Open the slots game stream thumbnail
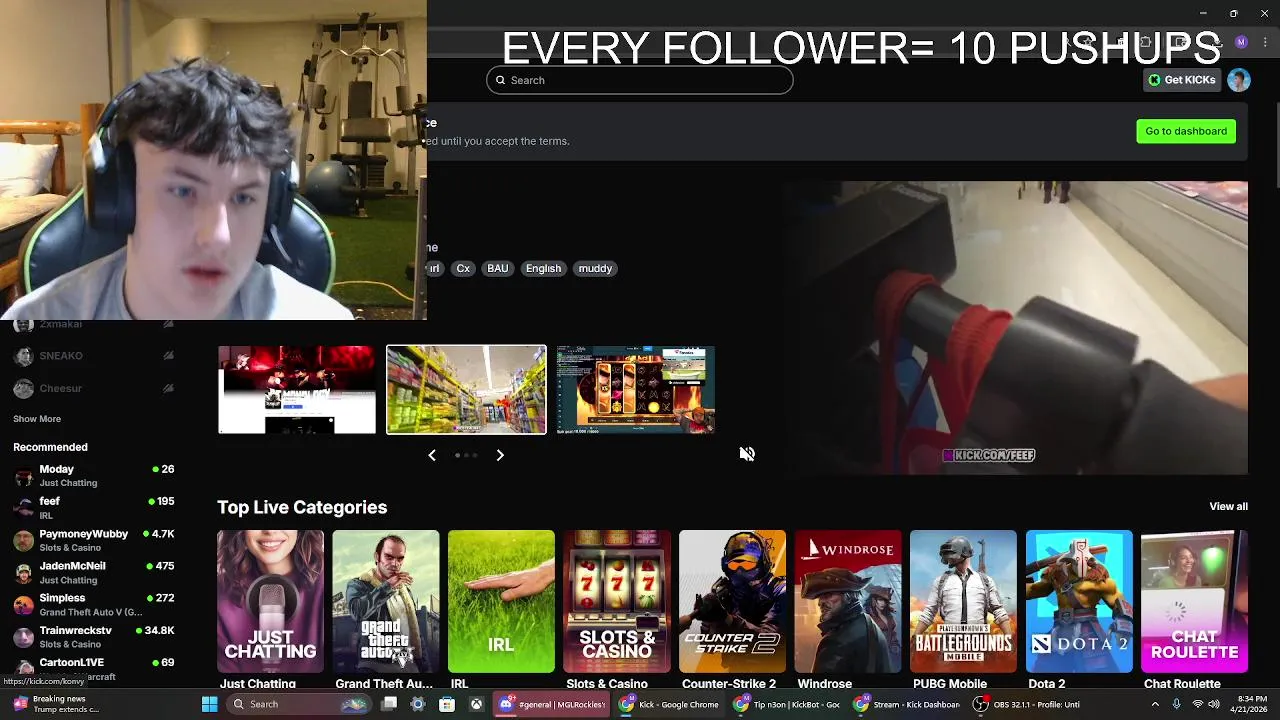 636,390
